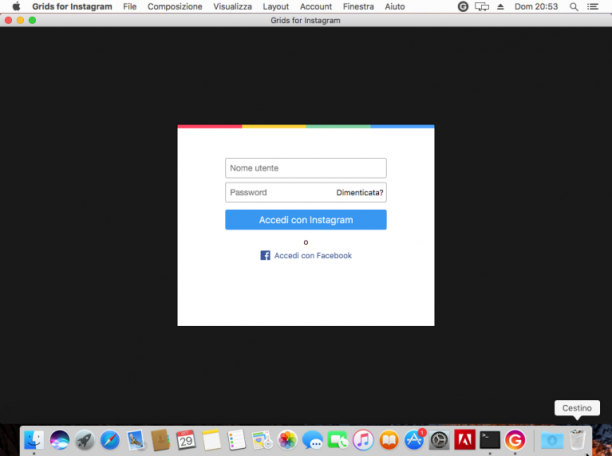Open Safari compass icon in Dock

tap(110, 440)
